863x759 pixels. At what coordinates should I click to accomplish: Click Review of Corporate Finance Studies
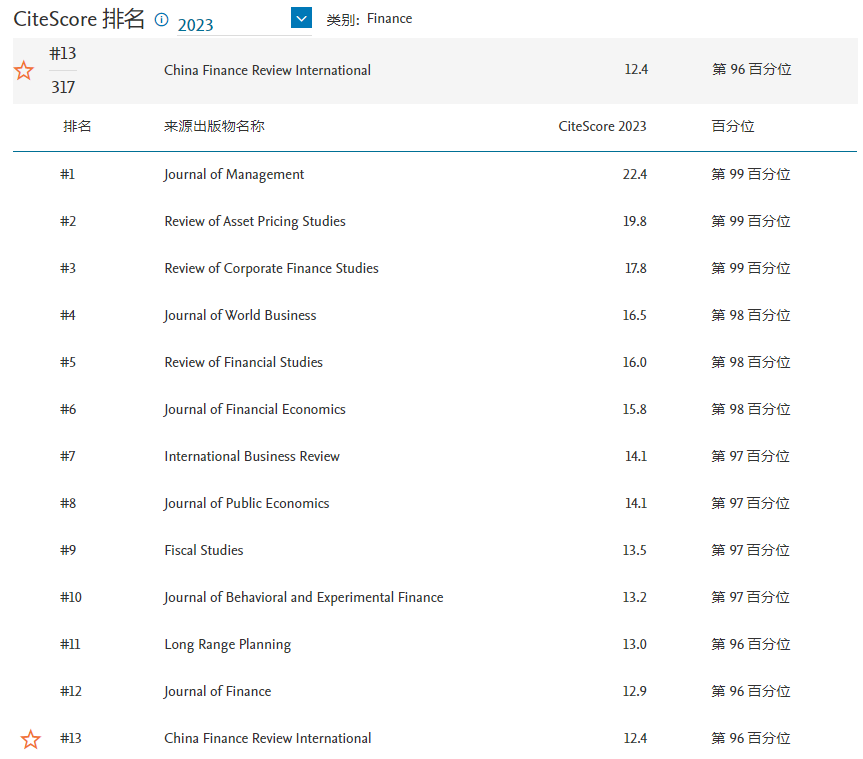(x=271, y=268)
